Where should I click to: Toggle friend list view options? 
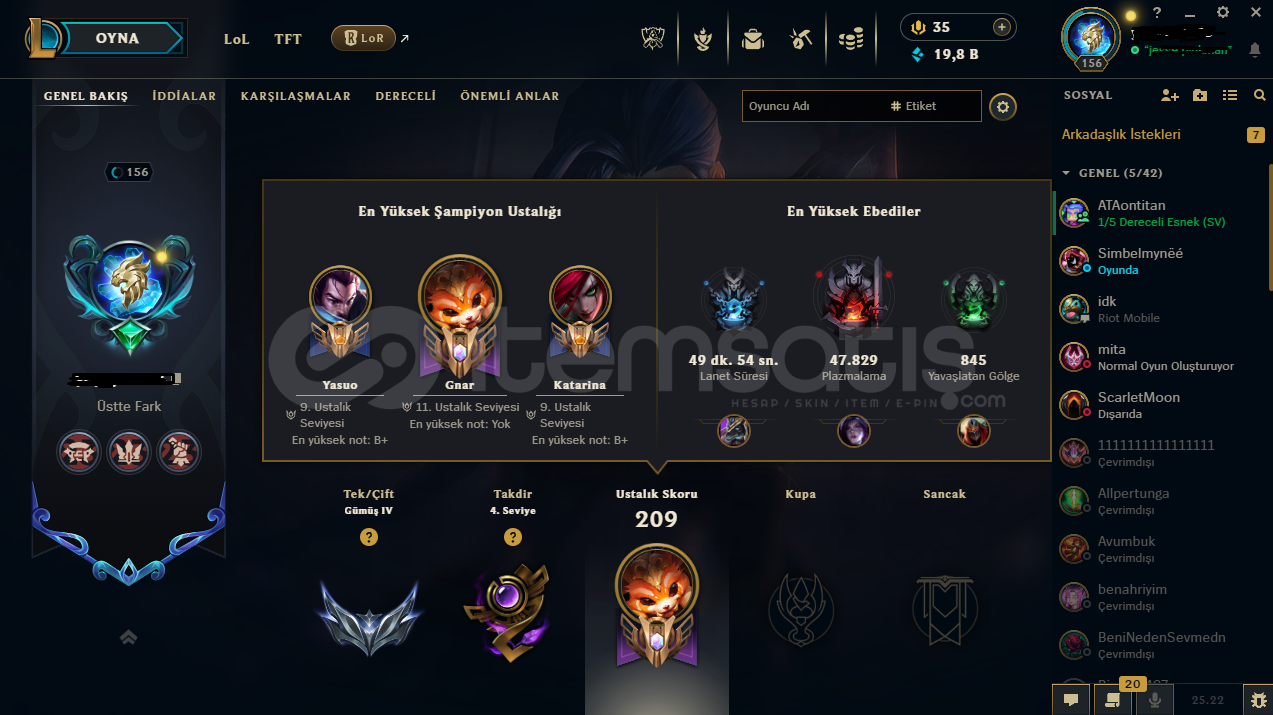[x=1230, y=95]
